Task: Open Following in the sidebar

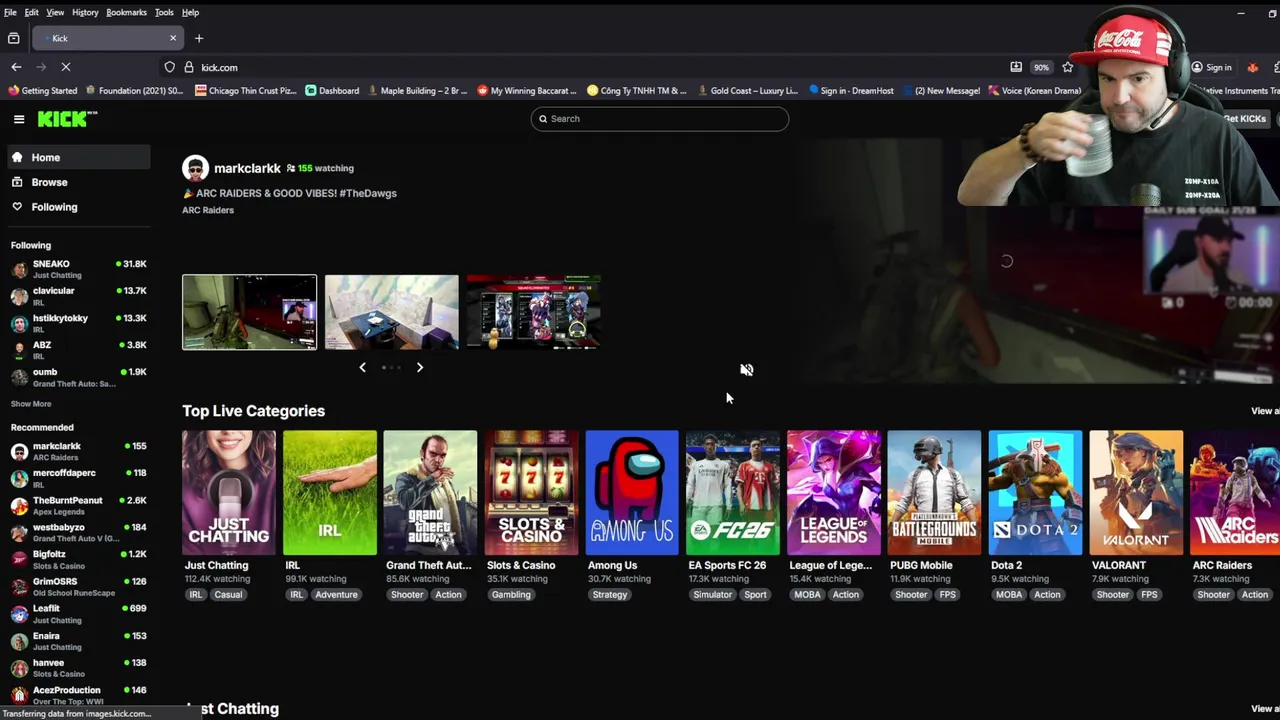Action: (x=77, y=207)
